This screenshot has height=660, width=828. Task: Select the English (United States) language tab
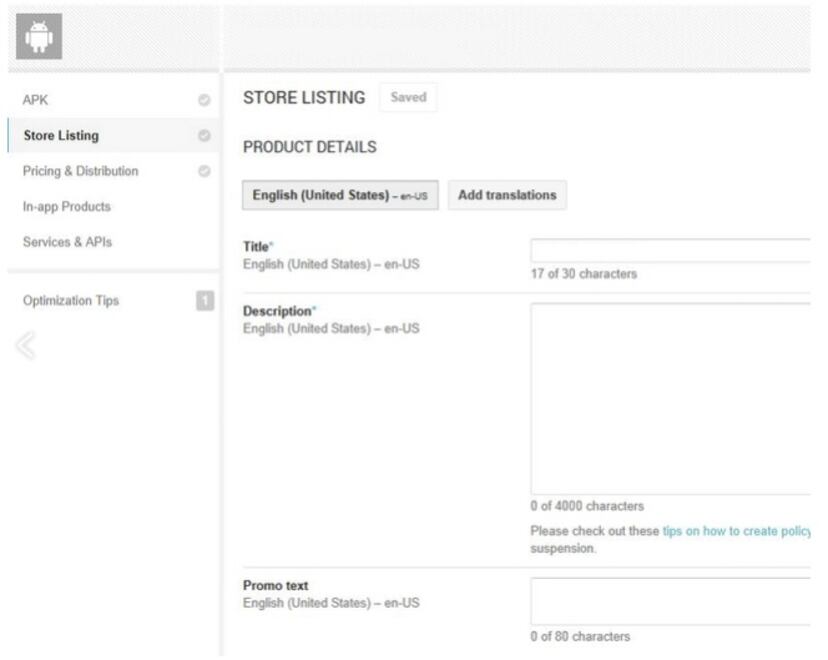(340, 195)
